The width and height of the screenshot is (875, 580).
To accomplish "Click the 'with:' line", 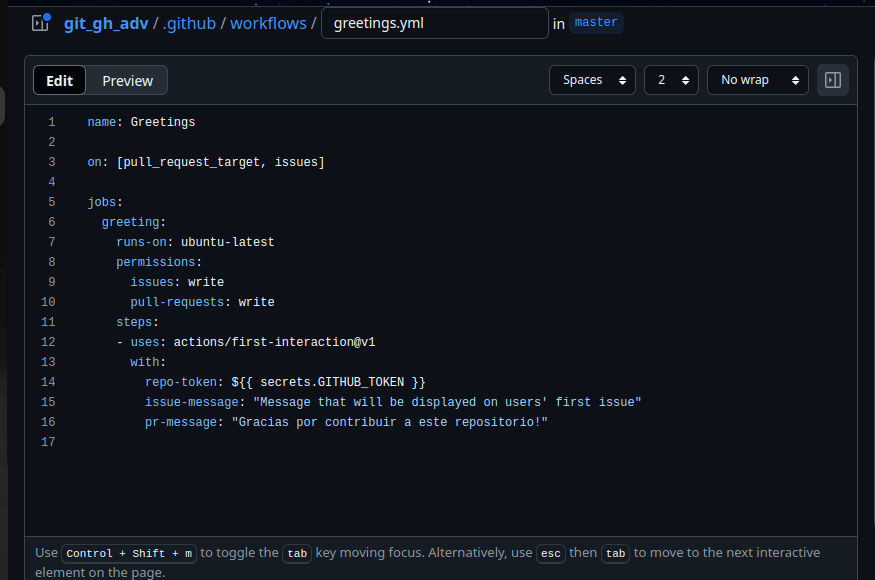I will click(148, 362).
